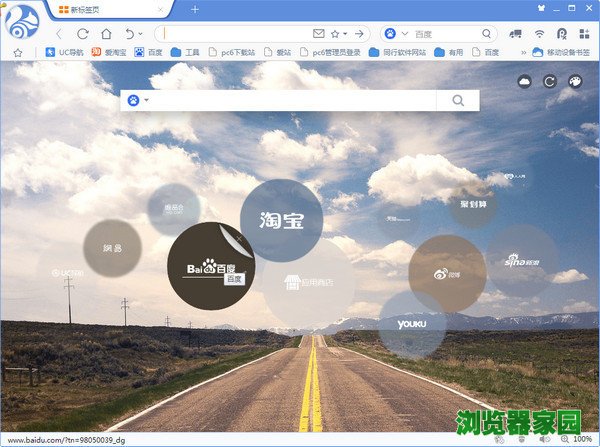Screen dimensions: 600x447
Task: Focus the large page search box
Action: pyautogui.click(x=293, y=101)
